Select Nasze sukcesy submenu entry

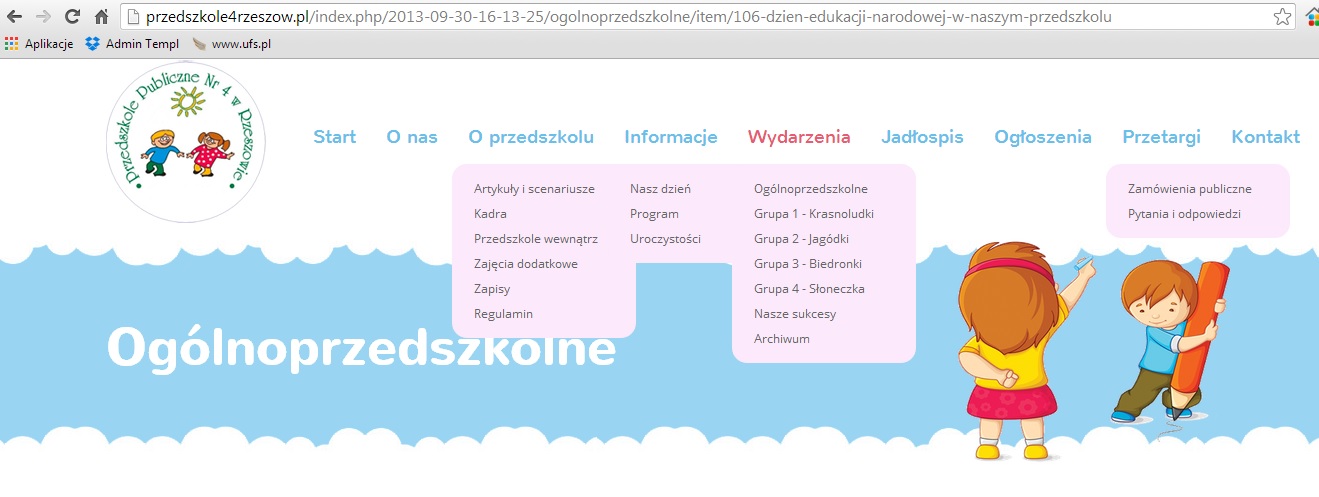pyautogui.click(x=795, y=314)
